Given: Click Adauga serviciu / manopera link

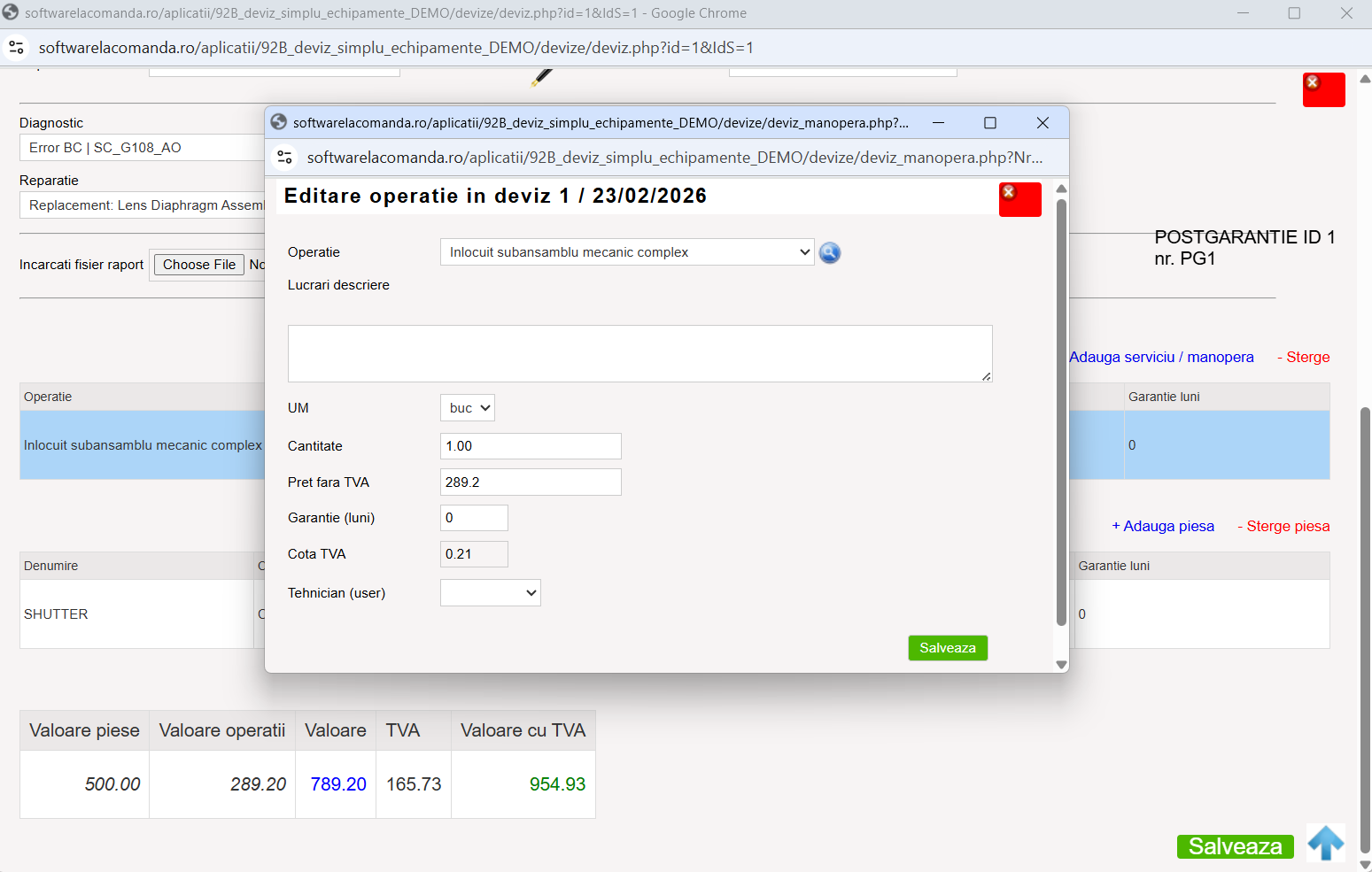Looking at the screenshot, I should [1161, 357].
